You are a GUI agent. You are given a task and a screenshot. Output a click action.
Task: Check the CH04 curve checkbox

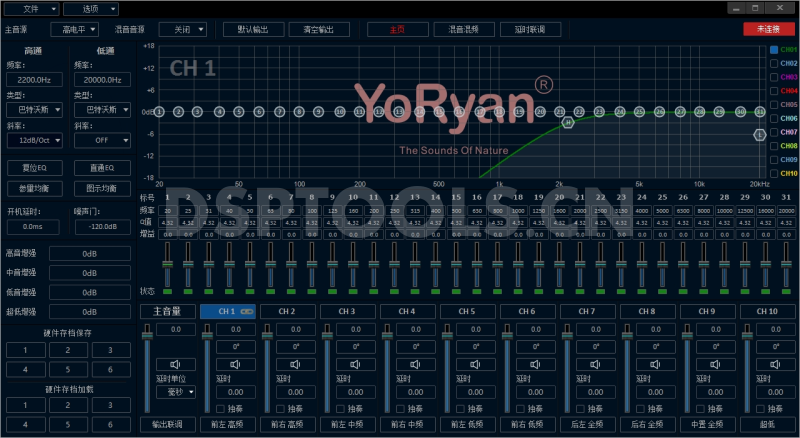[x=774, y=91]
